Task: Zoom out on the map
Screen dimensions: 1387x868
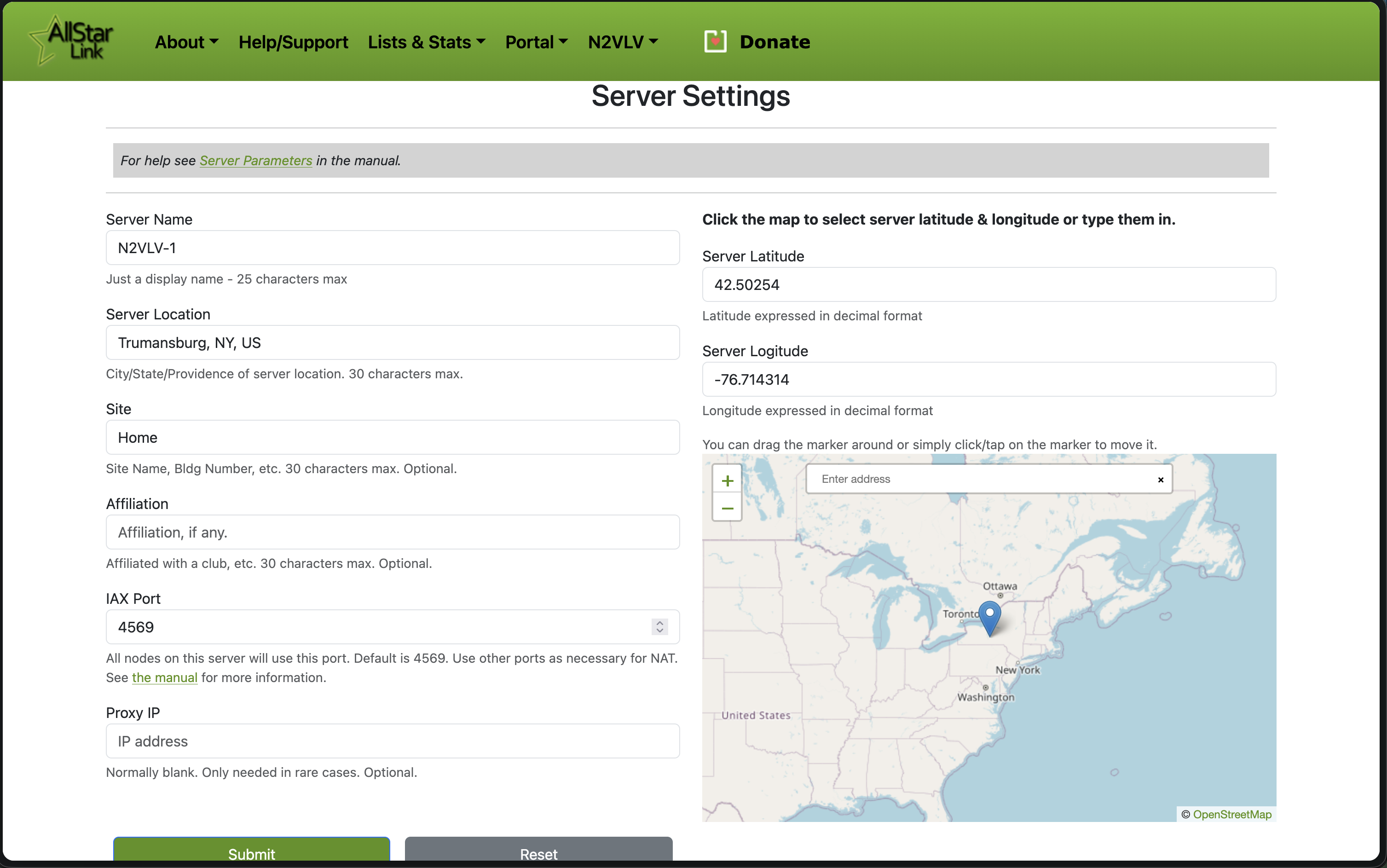Action: [x=727, y=508]
